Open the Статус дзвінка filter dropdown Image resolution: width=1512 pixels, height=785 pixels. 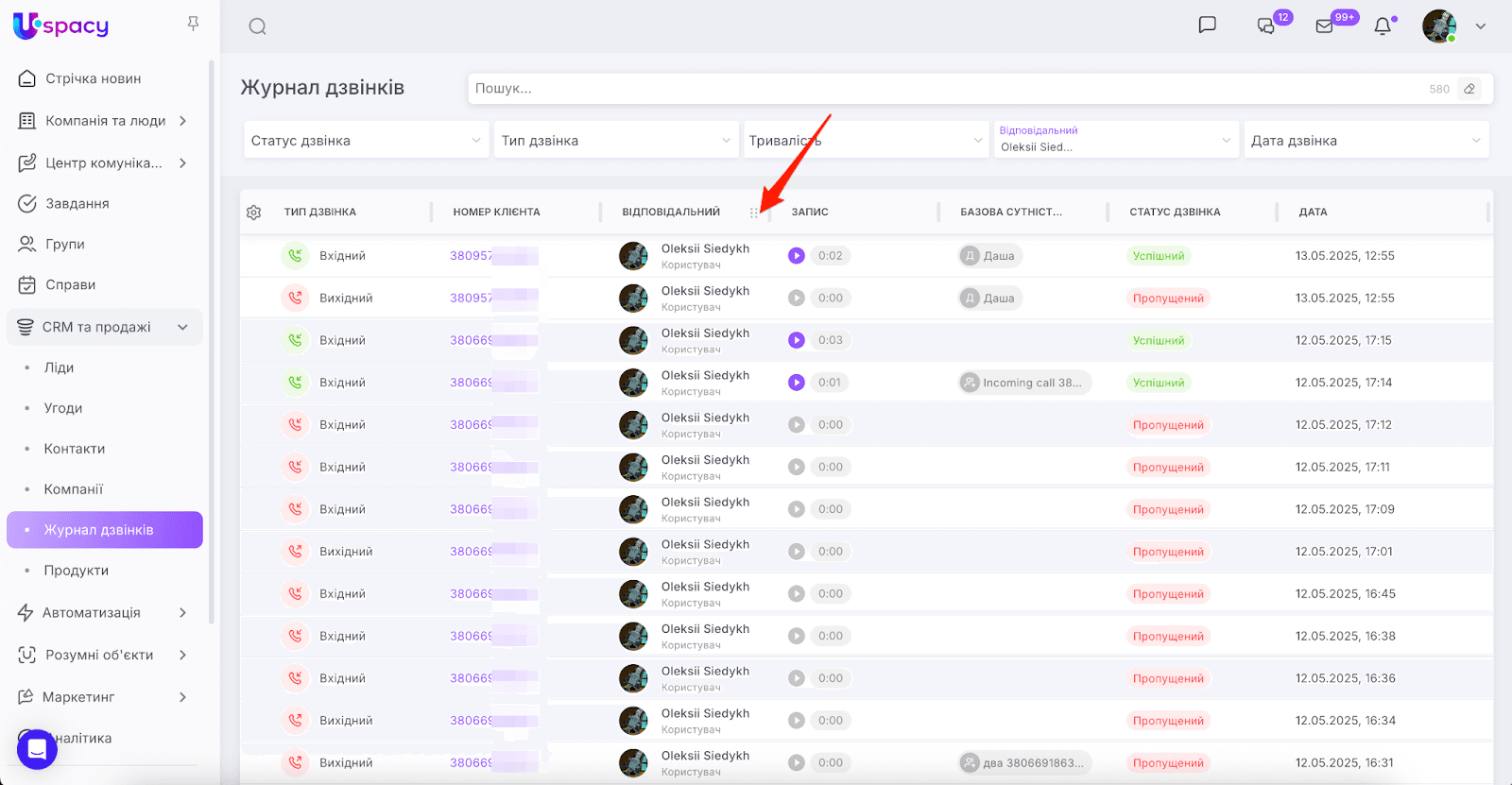[x=366, y=141]
